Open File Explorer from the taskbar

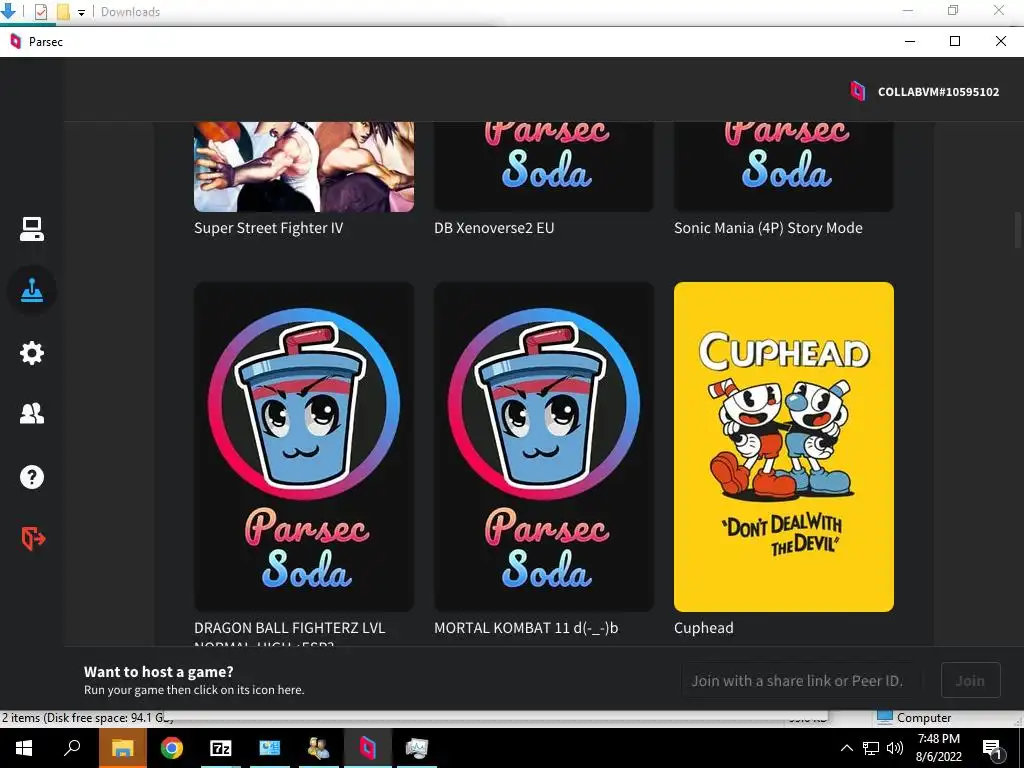[x=122, y=748]
